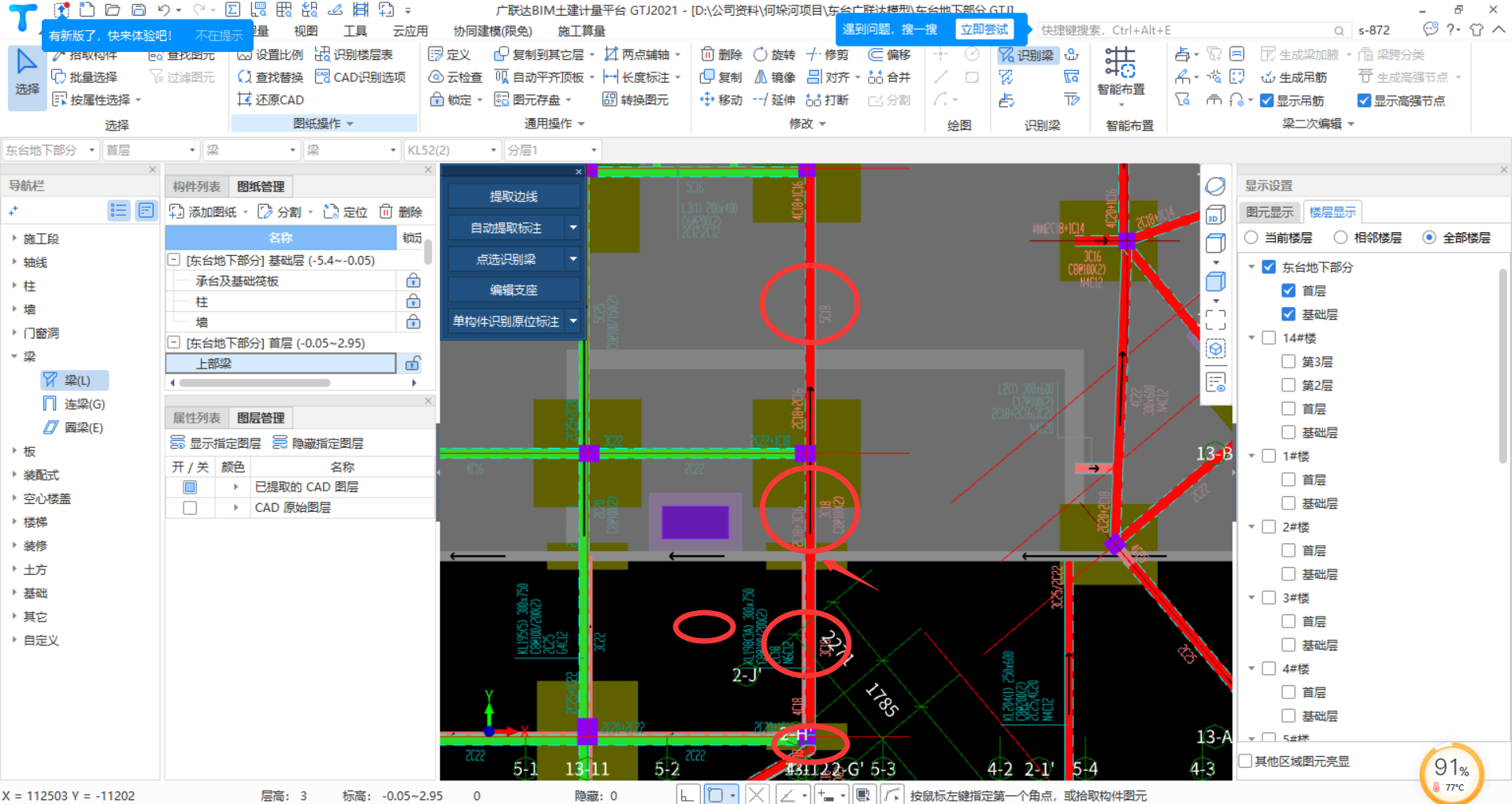The image size is (1512, 804).
Task: Expand the 柱 node in navigation
Action: [x=14, y=286]
